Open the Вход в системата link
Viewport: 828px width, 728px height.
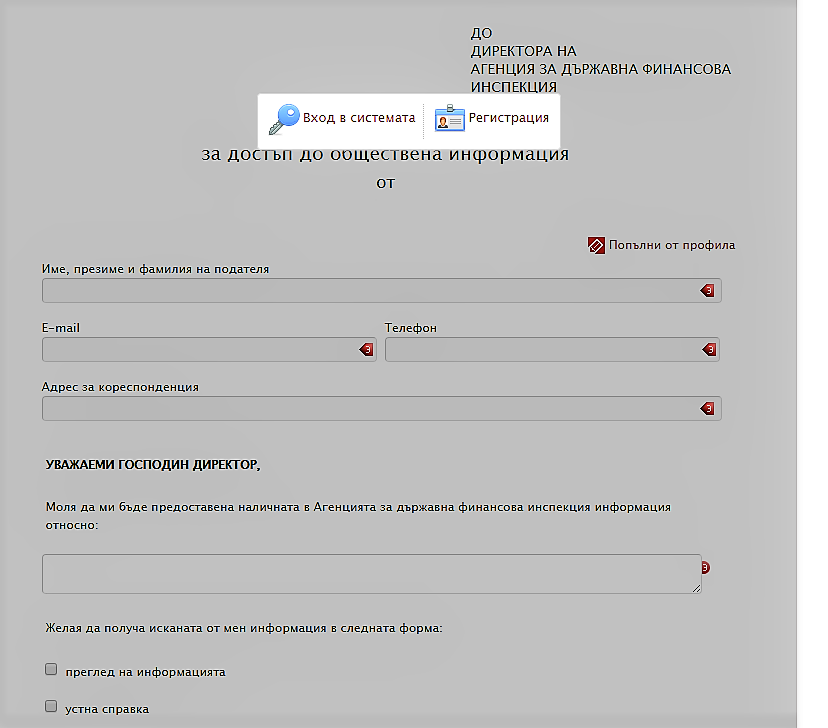tap(358, 118)
